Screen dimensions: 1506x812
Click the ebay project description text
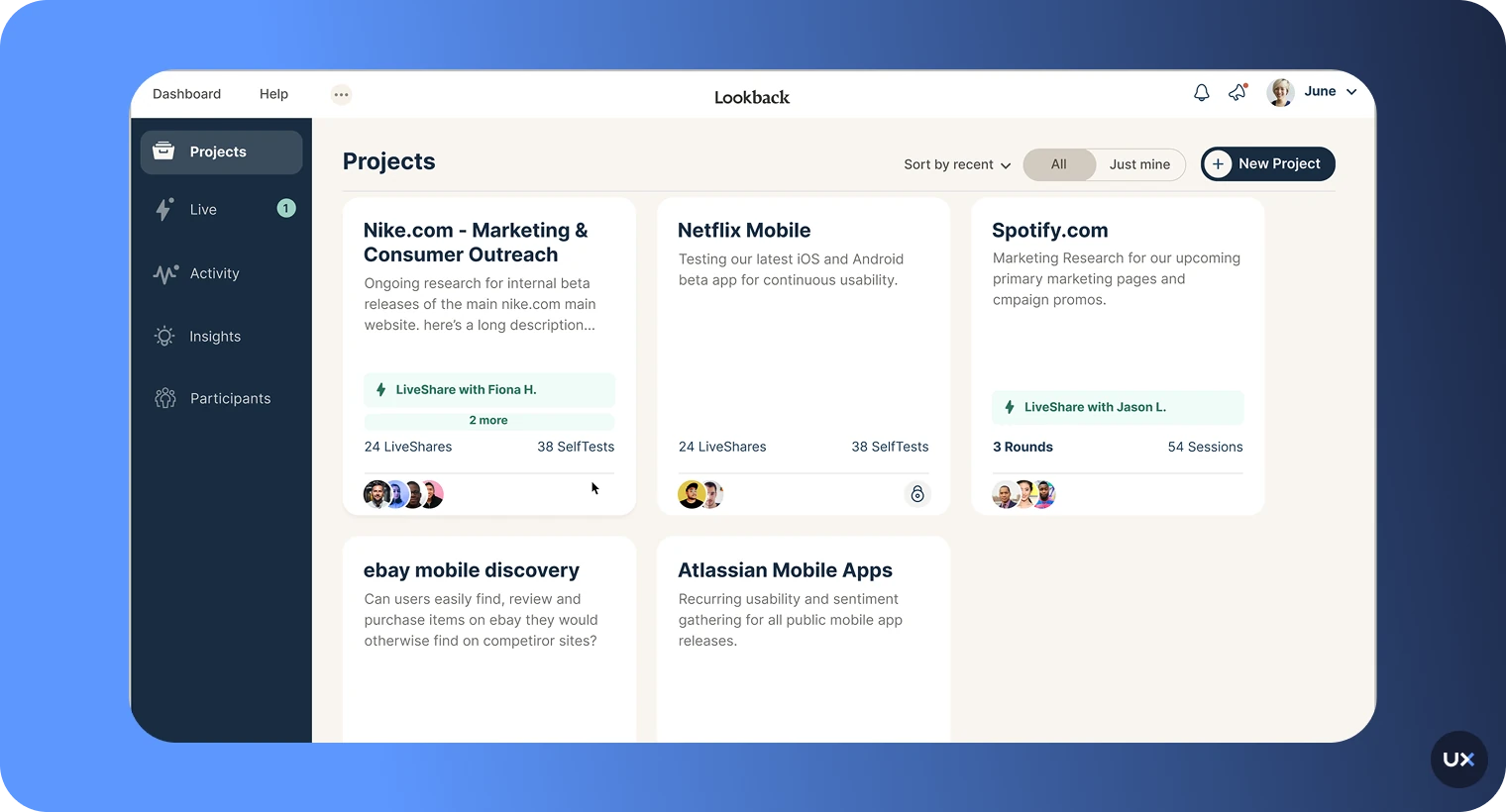pos(481,620)
